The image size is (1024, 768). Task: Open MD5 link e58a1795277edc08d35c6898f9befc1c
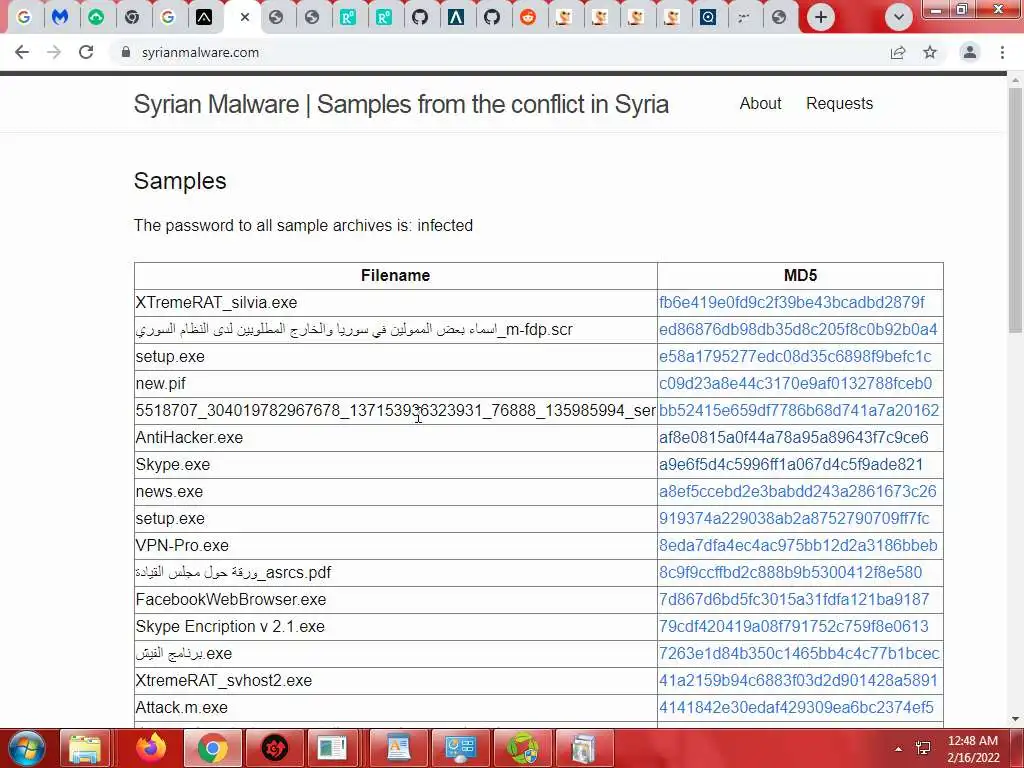click(x=795, y=357)
